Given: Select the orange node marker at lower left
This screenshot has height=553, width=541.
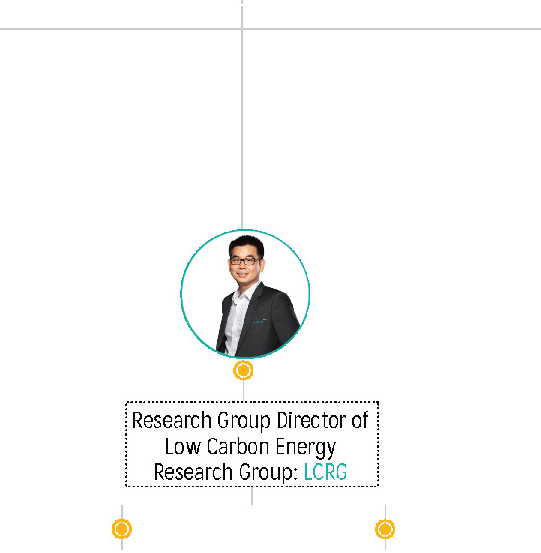Looking at the screenshot, I should 122,529.
